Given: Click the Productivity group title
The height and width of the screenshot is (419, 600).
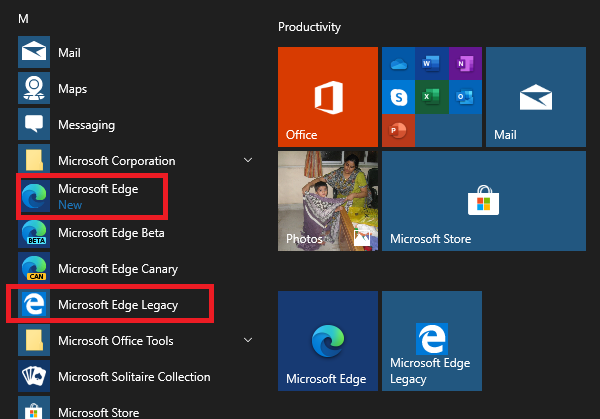Looking at the screenshot, I should (x=309, y=27).
